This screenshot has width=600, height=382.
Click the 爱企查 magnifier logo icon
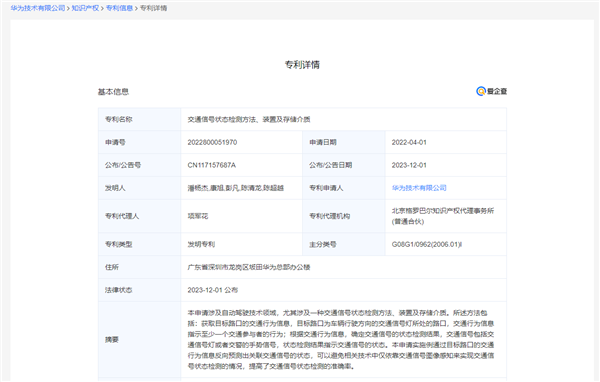coord(481,91)
